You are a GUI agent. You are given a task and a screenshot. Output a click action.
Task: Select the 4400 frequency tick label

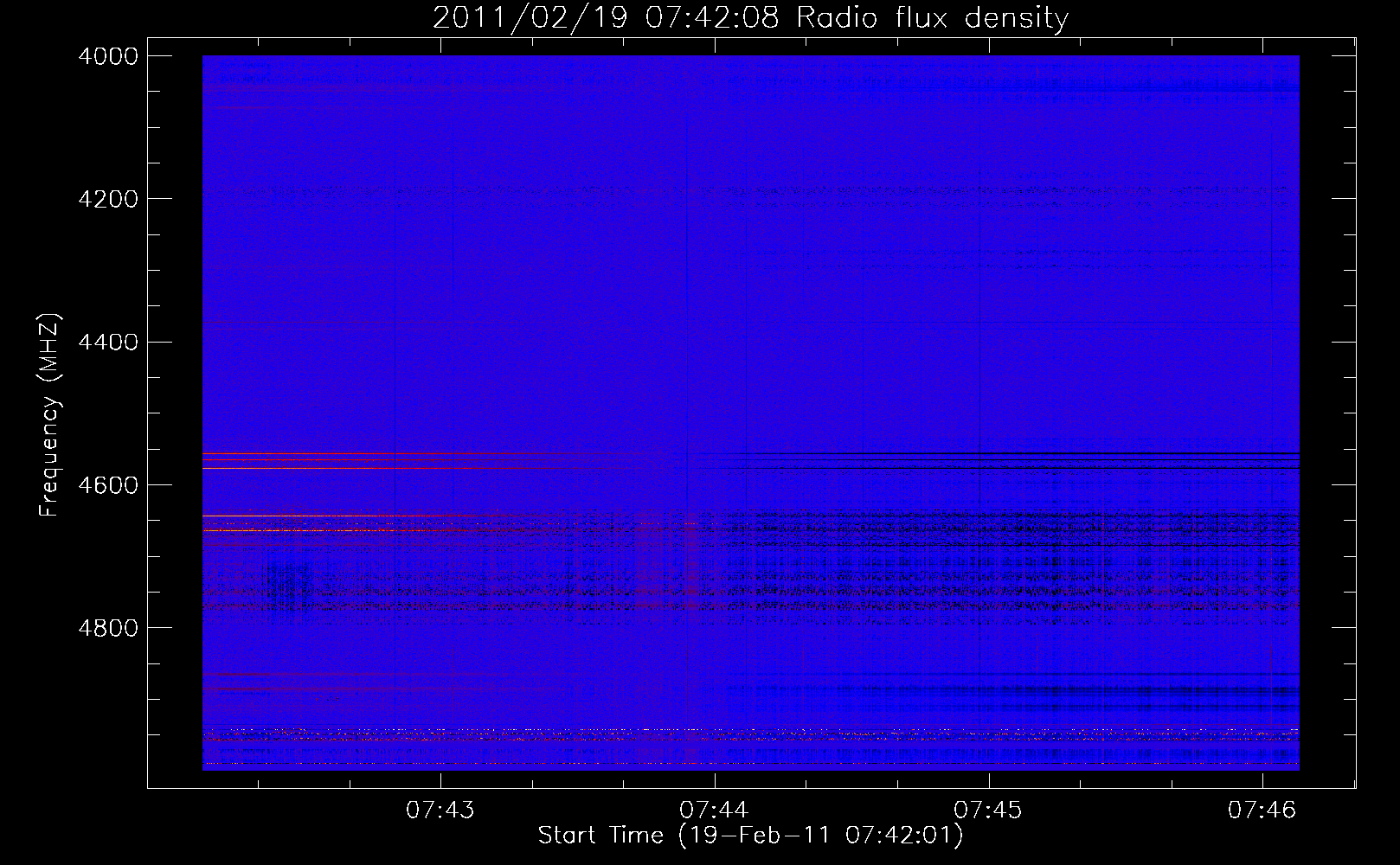(x=108, y=343)
